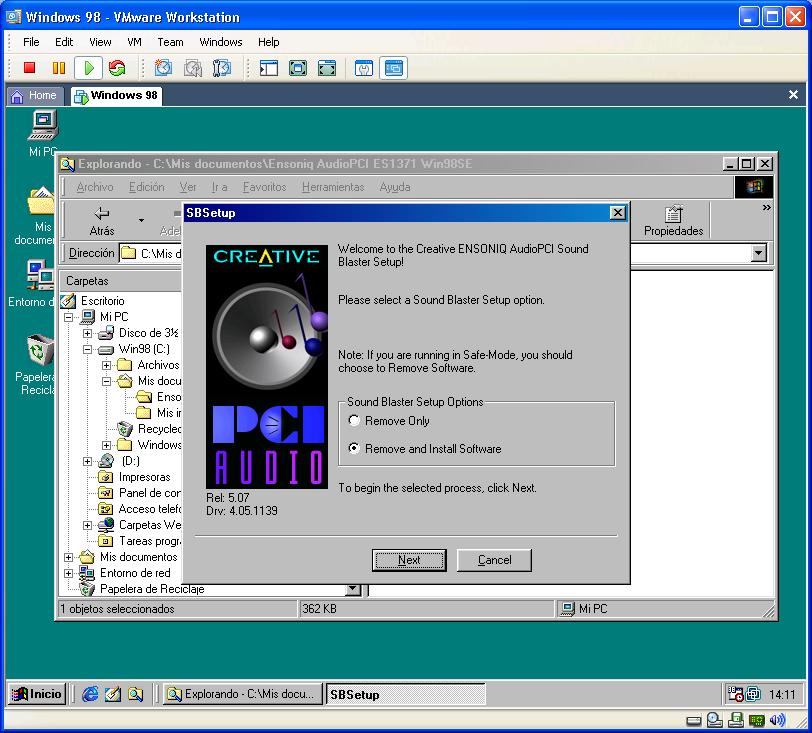This screenshot has height=733, width=812.
Task: Click the Cancel button in SBSetup
Action: (494, 560)
